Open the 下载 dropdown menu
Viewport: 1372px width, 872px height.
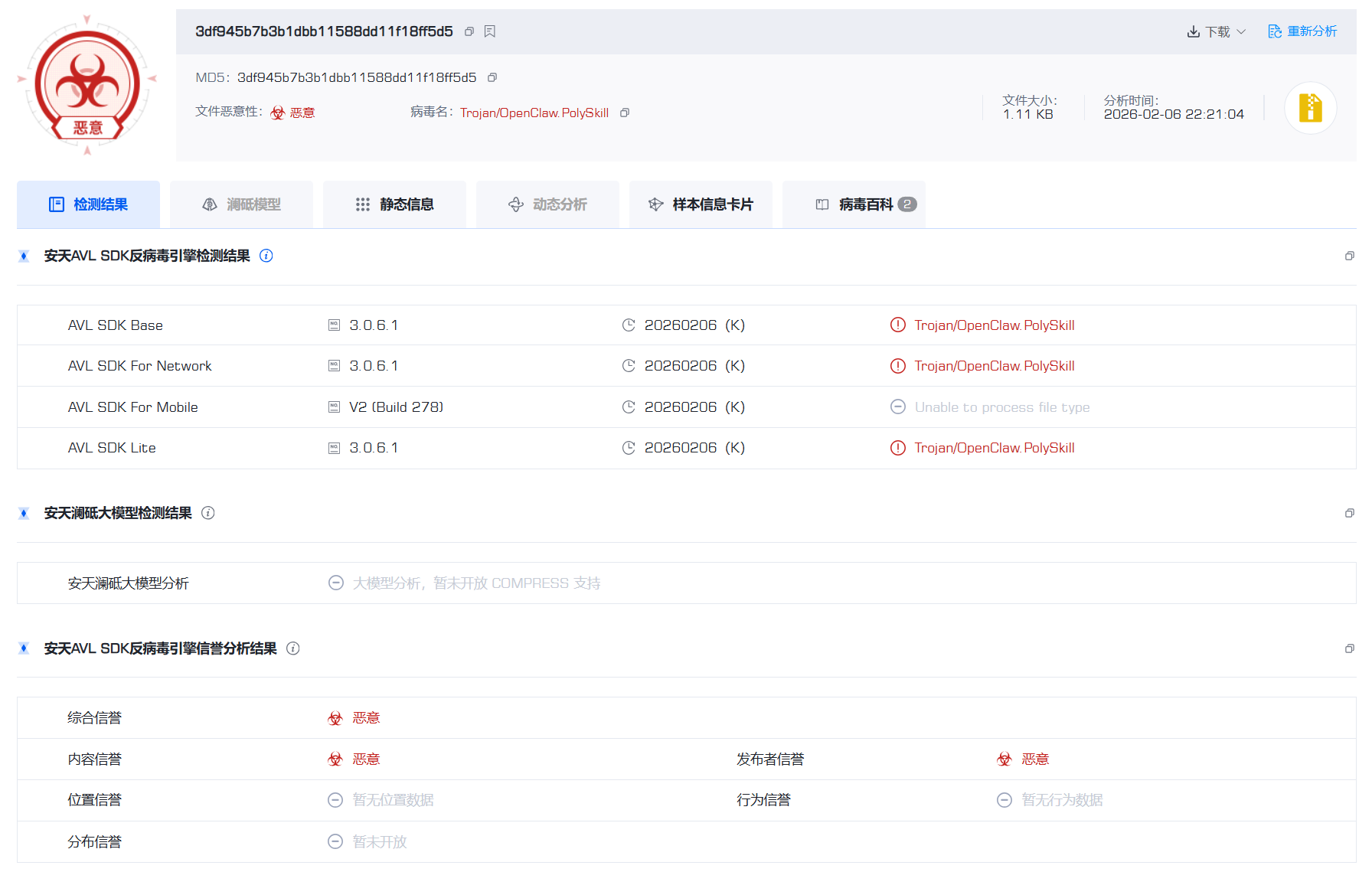pos(1217,31)
